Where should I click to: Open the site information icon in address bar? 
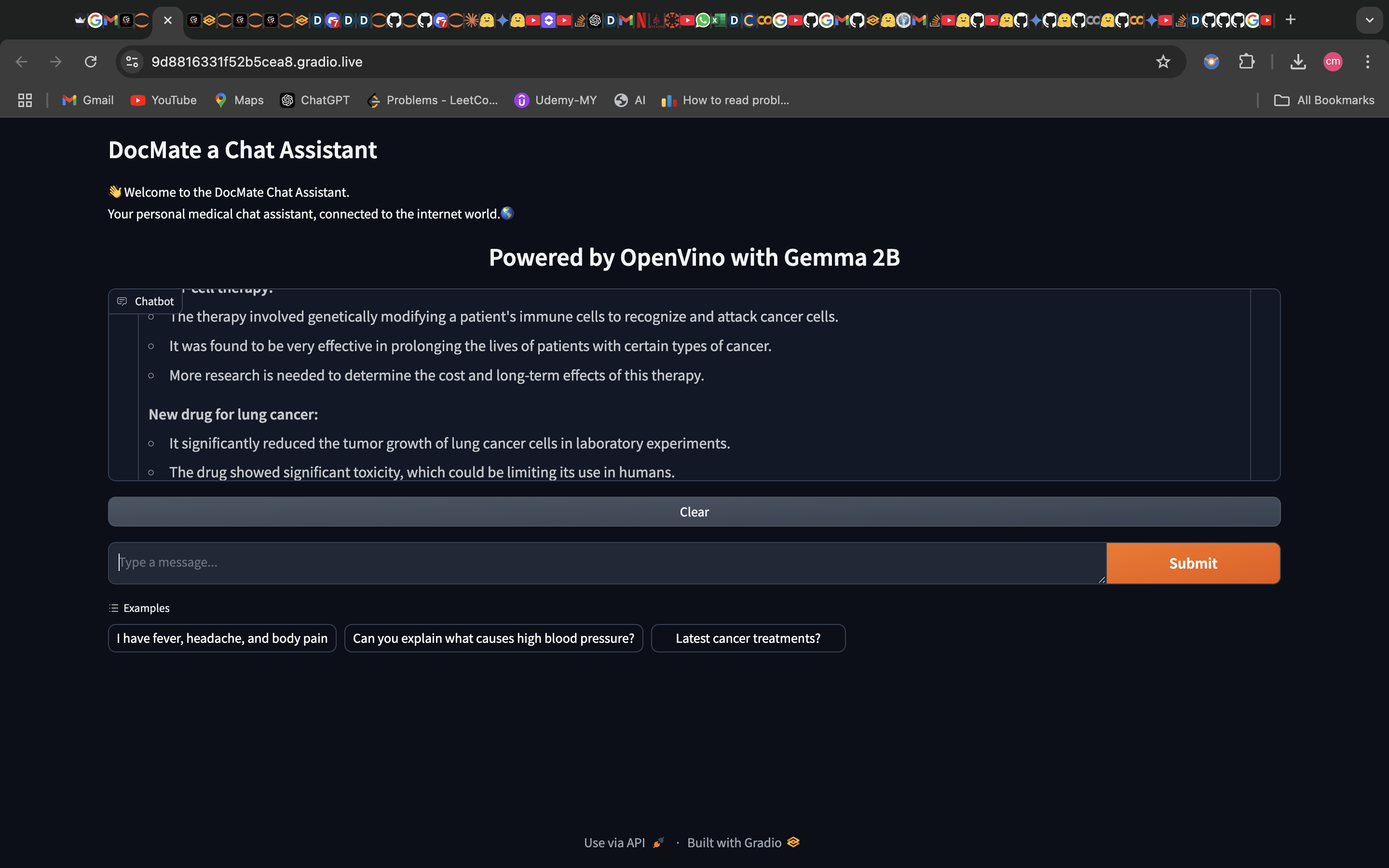(133, 61)
